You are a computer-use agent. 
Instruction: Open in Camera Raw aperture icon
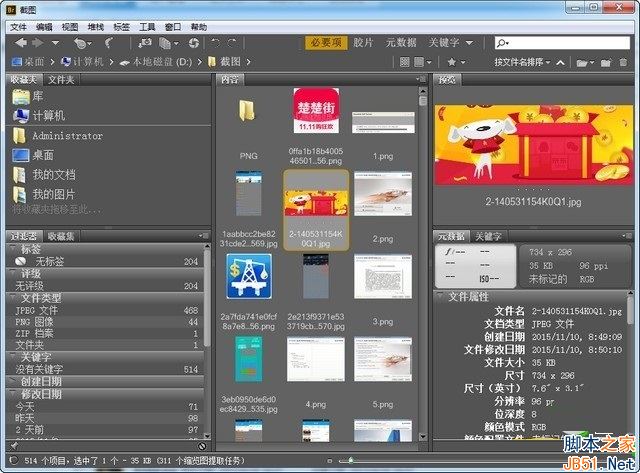tap(194, 42)
